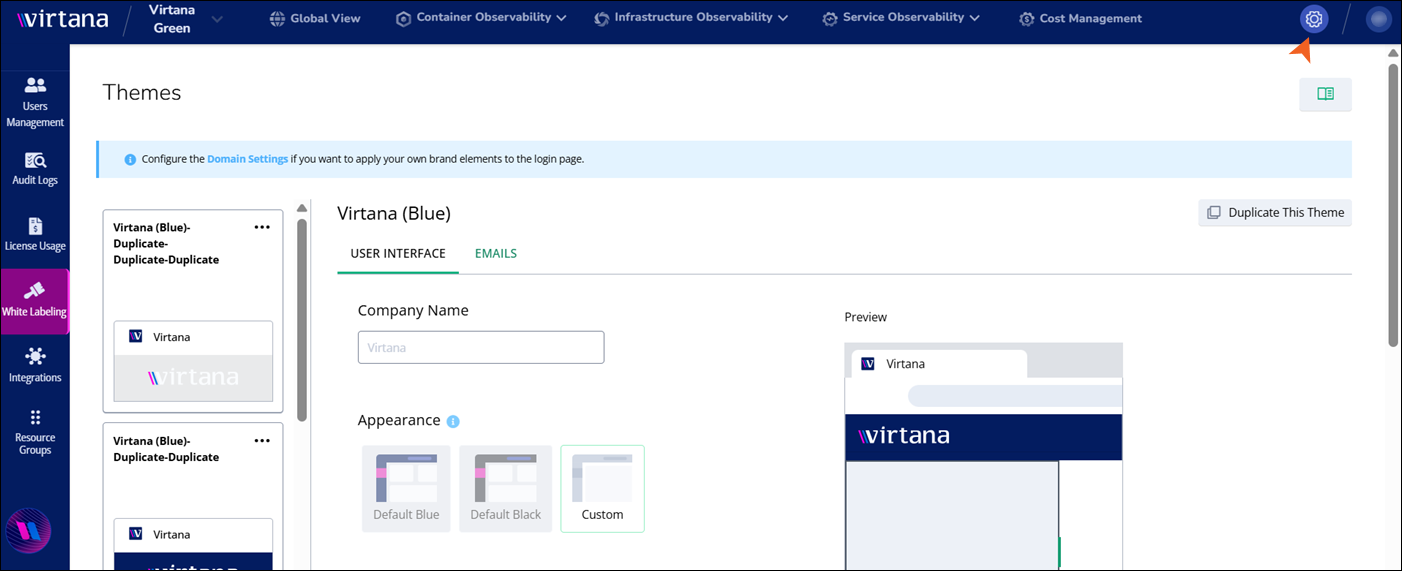Click the documentation book icon

tap(1325, 94)
